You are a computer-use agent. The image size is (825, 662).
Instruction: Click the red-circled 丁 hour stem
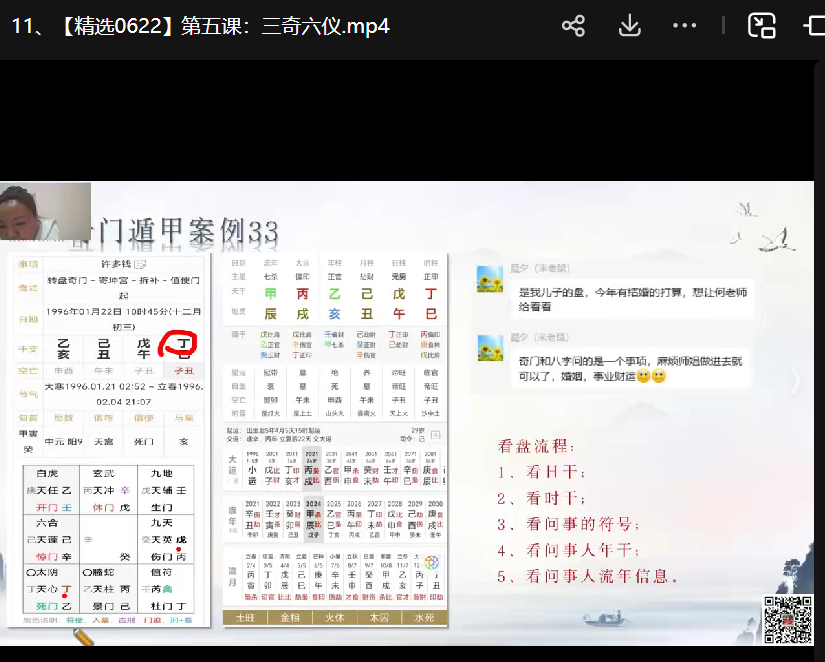(x=183, y=345)
